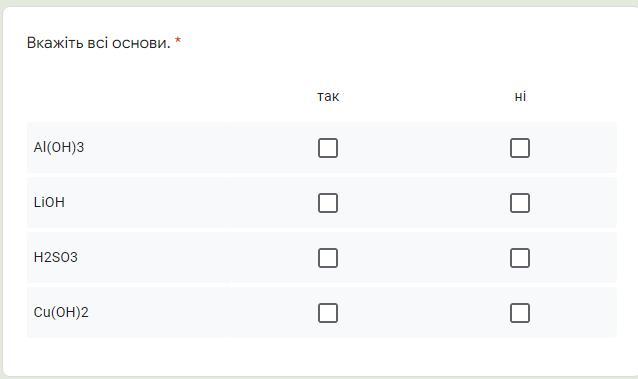The width and height of the screenshot is (638, 379).
Task: Click the Cu(OH)2 row label
Action: pyautogui.click(x=61, y=312)
